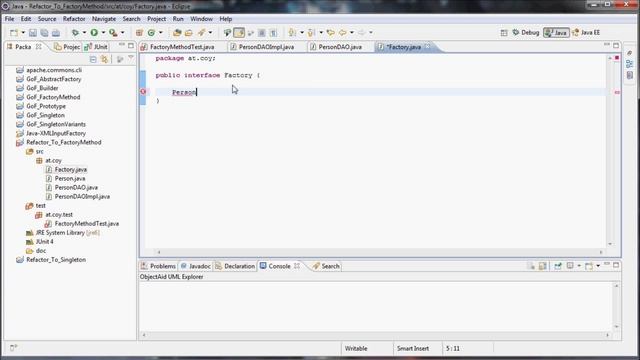
Task: Open the Debug launch dropdown arrow
Action: coord(84,33)
